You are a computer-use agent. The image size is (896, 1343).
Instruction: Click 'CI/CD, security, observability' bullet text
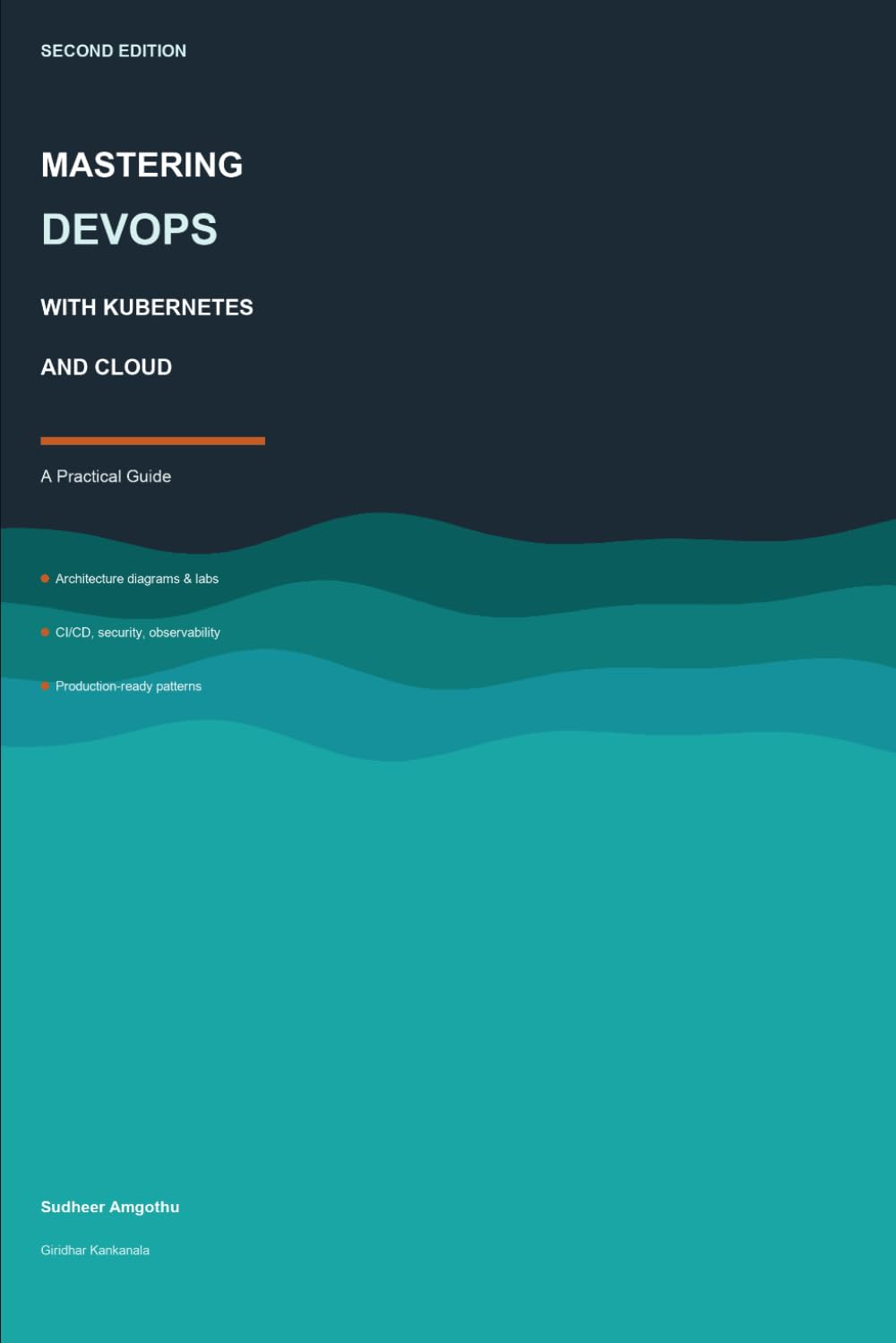(x=138, y=633)
